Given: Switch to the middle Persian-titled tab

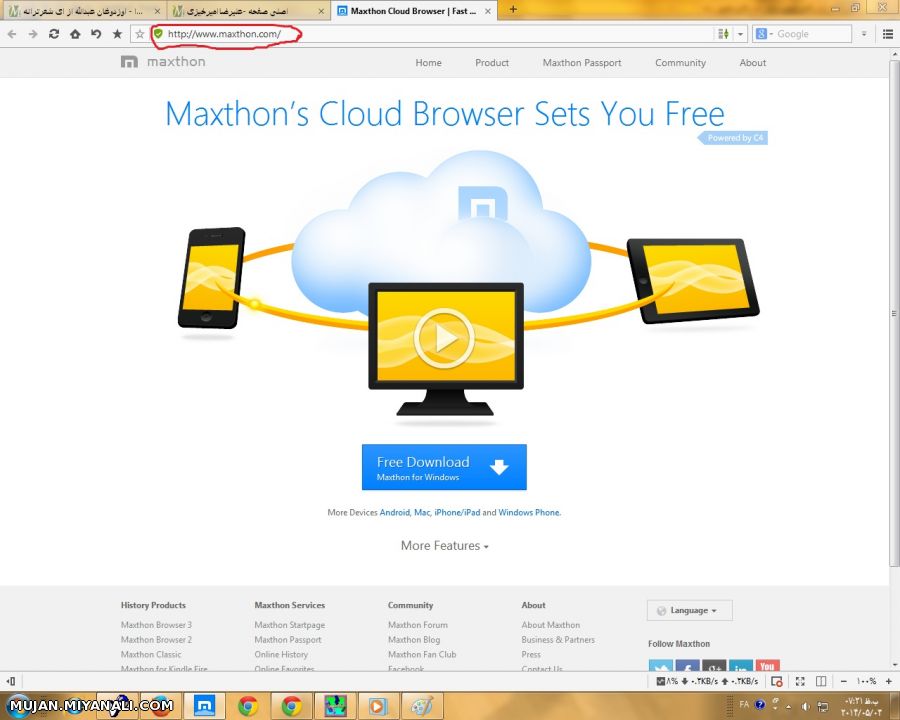Looking at the screenshot, I should (249, 10).
